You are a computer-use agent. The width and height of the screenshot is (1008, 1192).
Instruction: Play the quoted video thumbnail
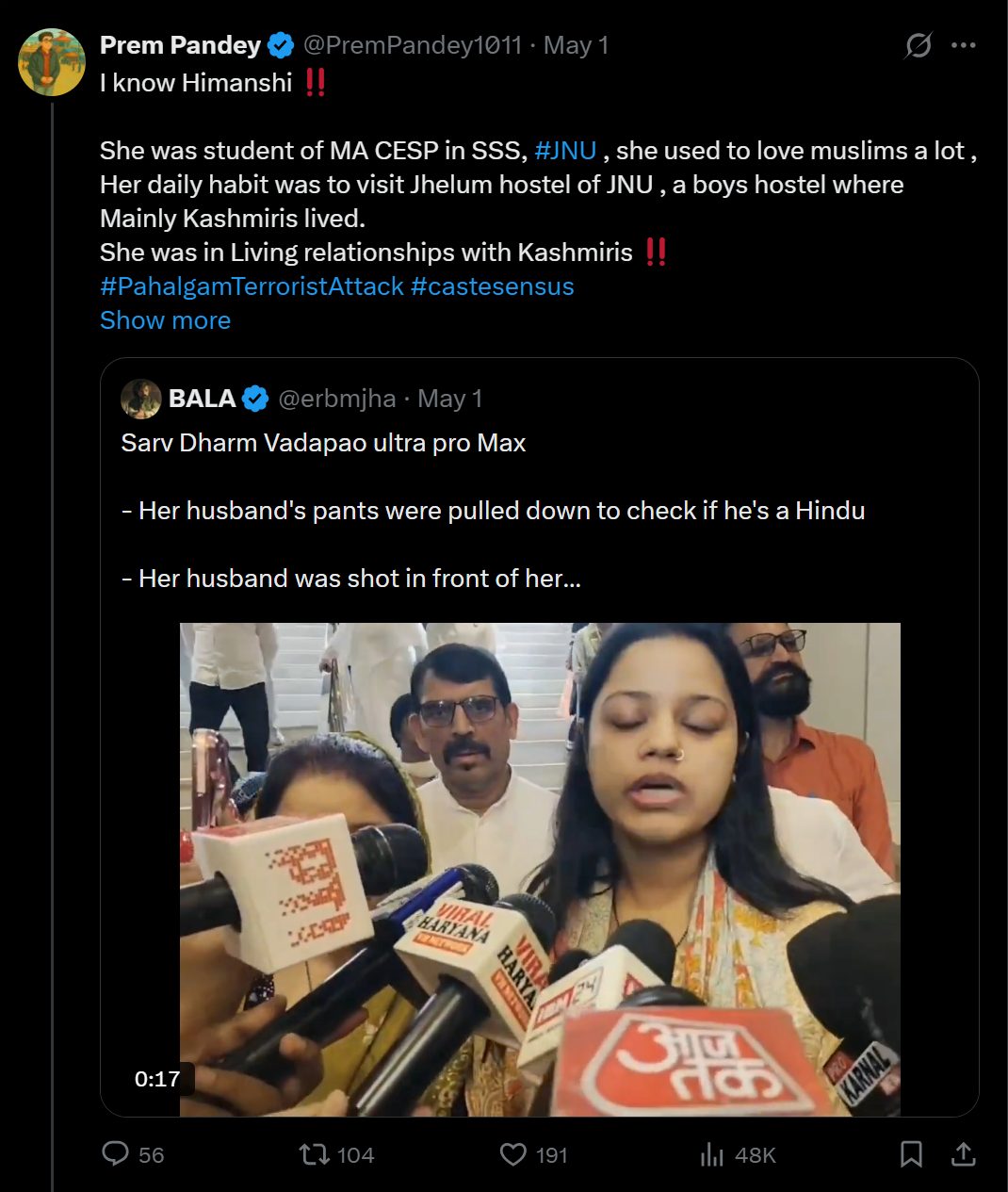tap(540, 869)
